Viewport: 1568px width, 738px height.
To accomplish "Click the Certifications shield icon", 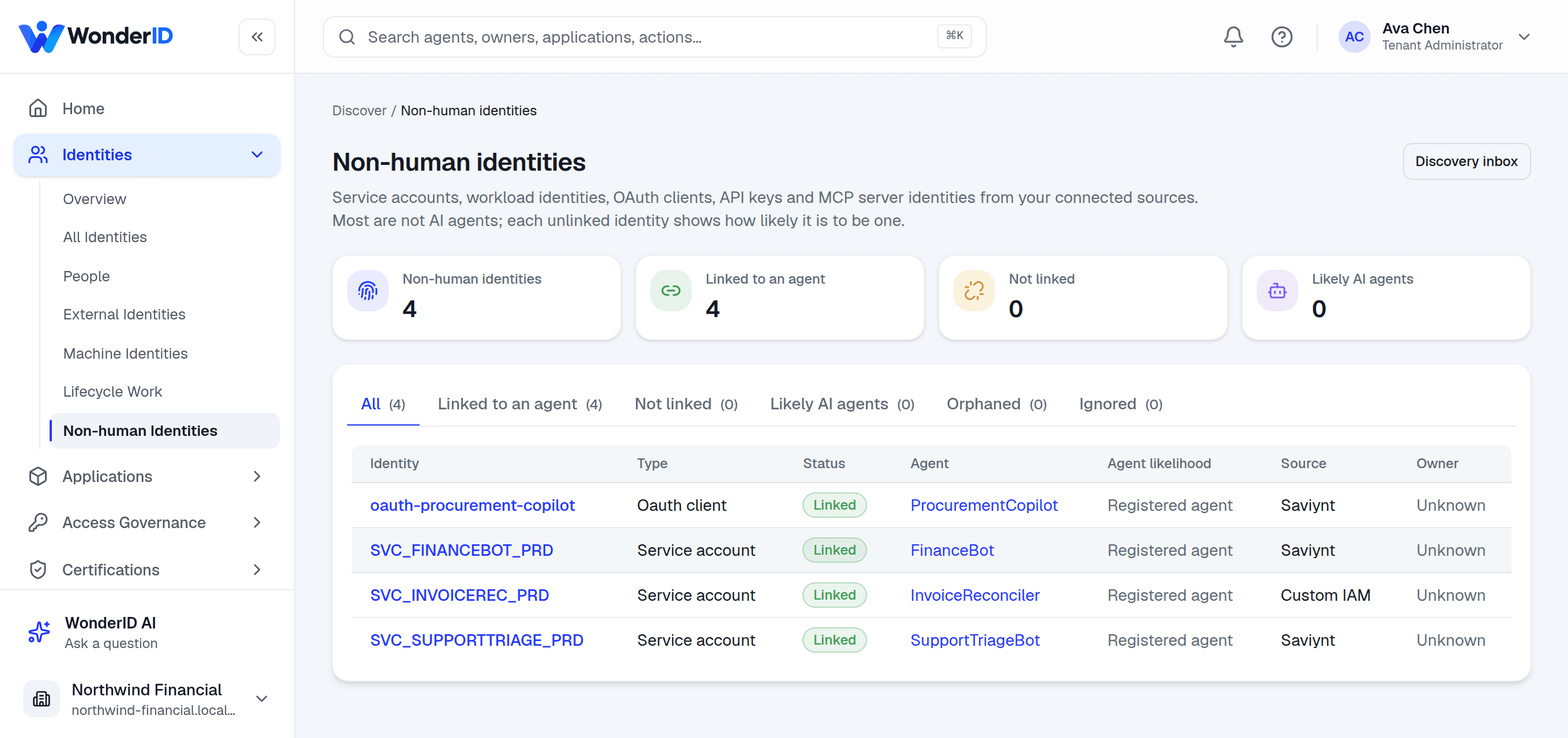I will 37,569.
